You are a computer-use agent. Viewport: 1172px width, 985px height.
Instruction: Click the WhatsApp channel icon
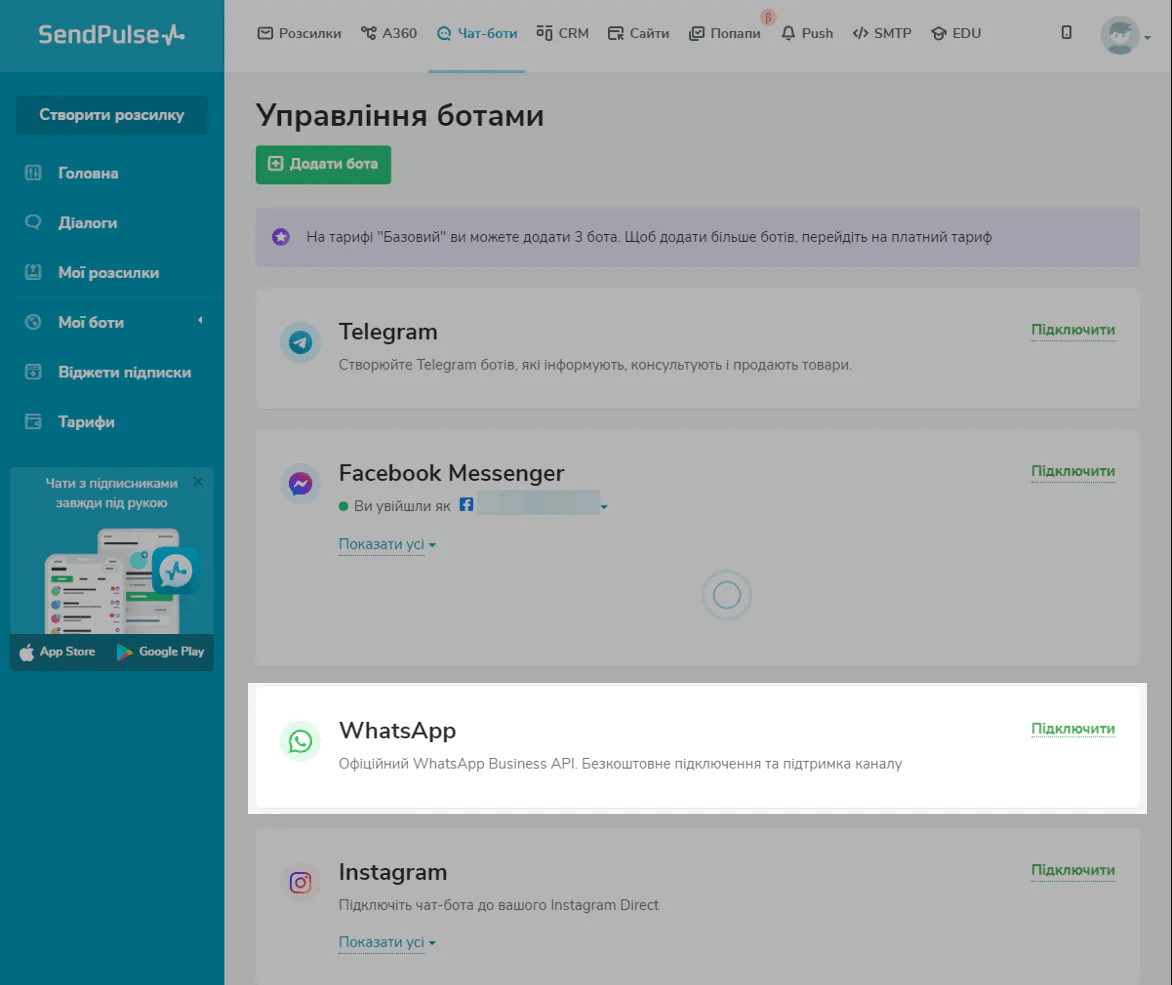(x=300, y=741)
